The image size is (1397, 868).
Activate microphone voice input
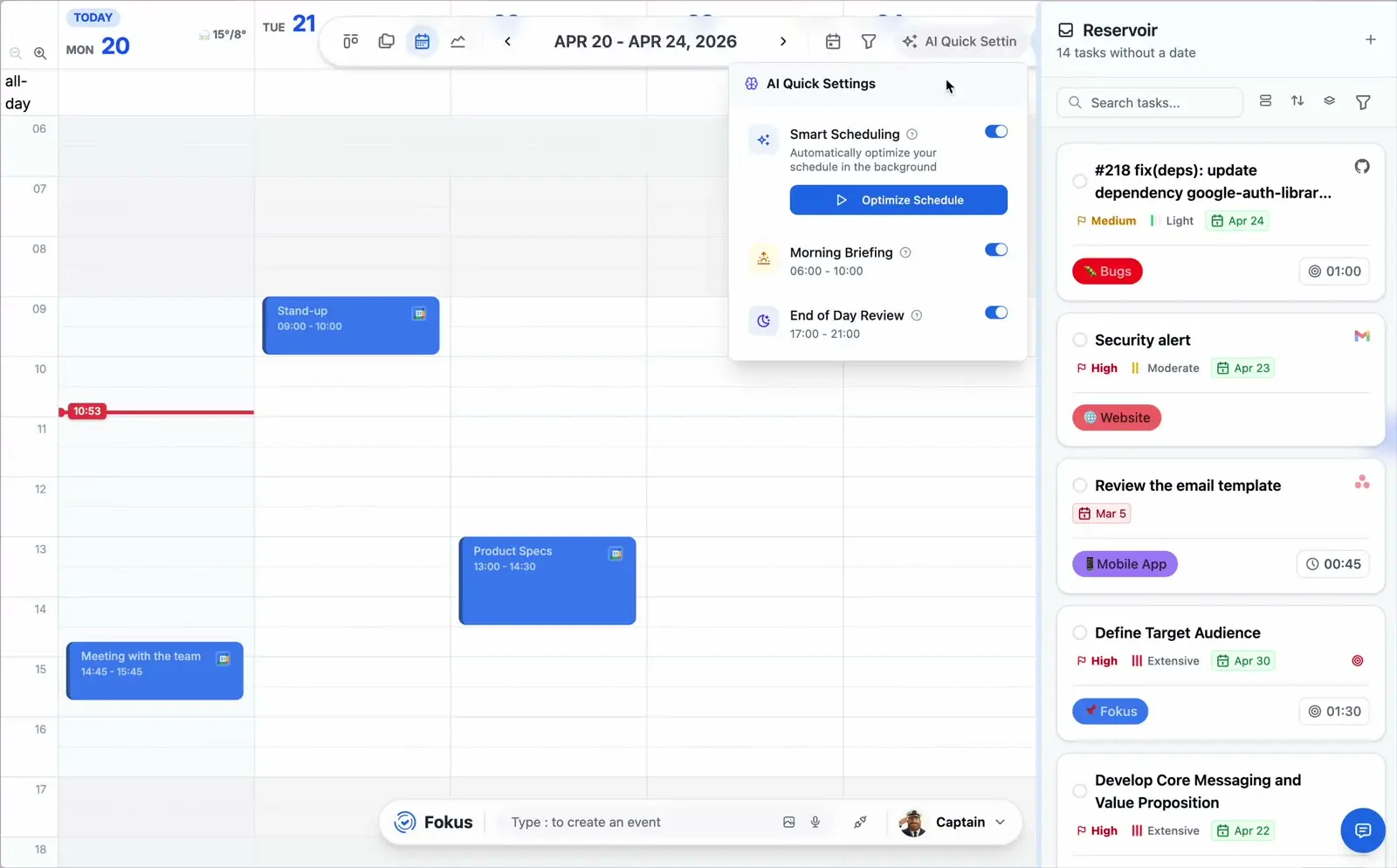tap(815, 822)
